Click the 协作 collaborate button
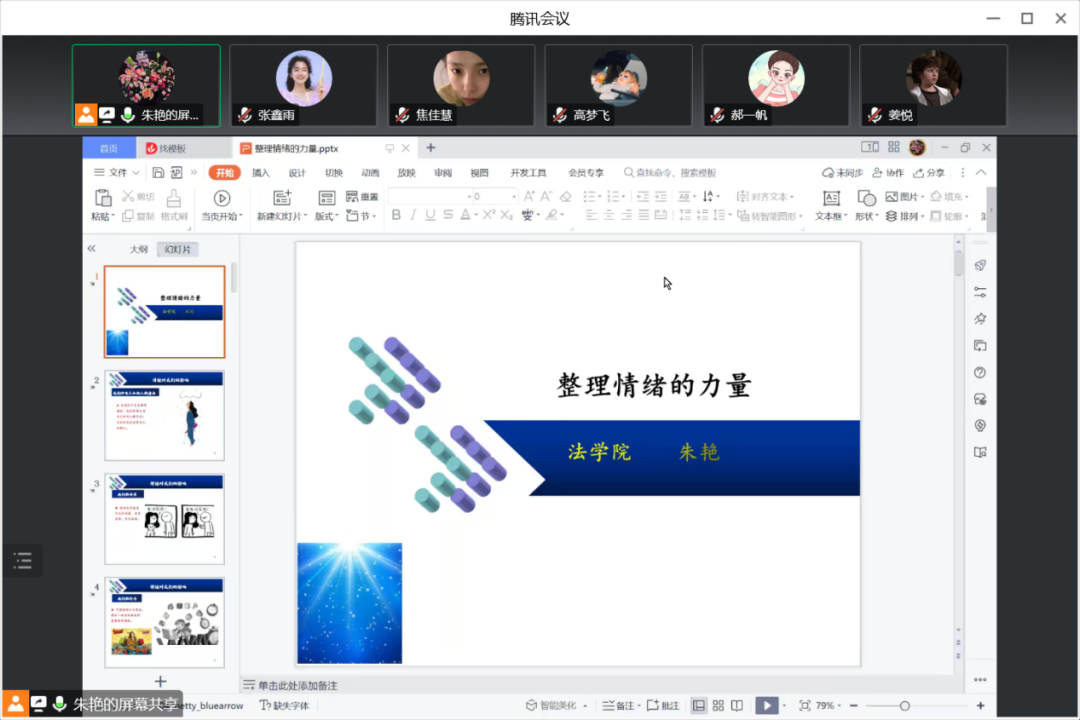 point(888,173)
